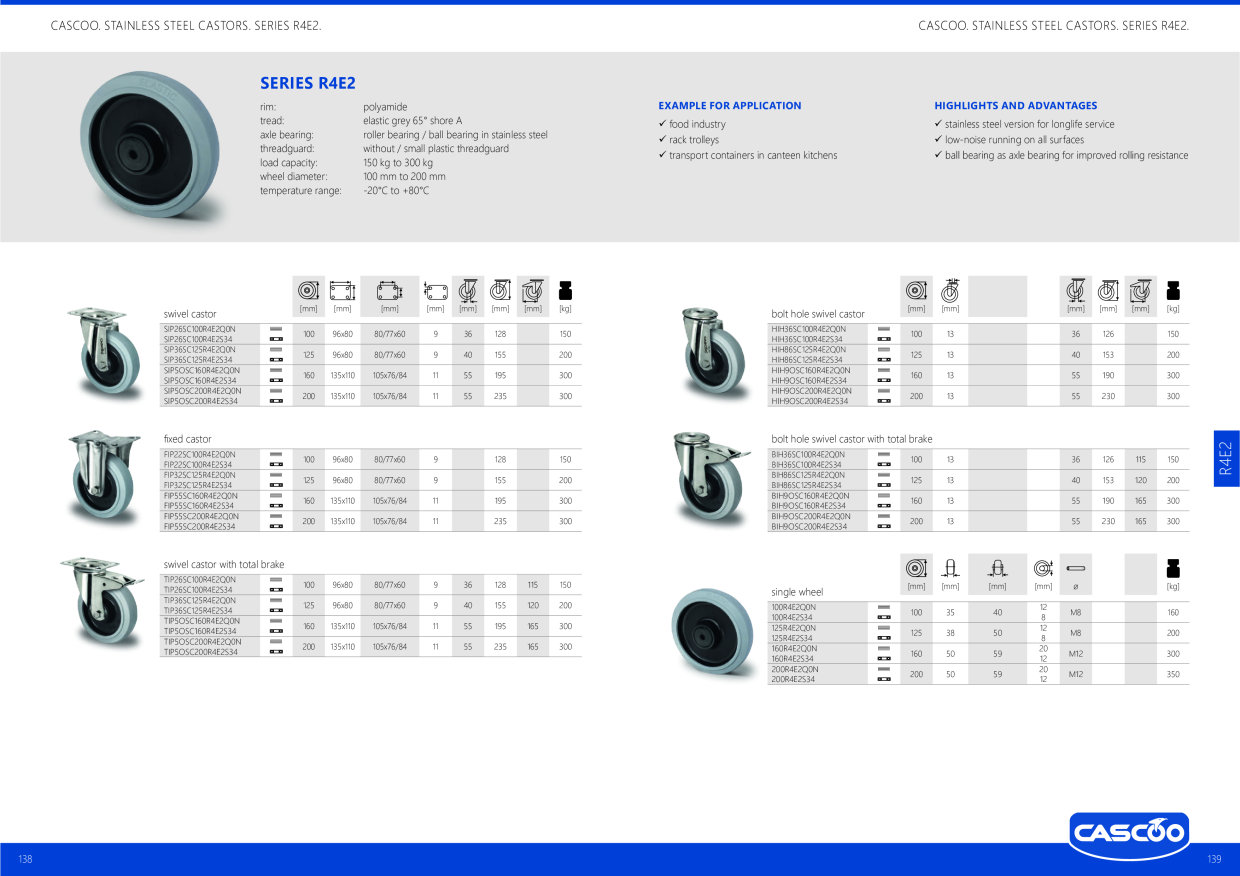The image size is (1240, 876).
Task: Click the total height icon above the swivel castor table
Action: click(x=500, y=290)
